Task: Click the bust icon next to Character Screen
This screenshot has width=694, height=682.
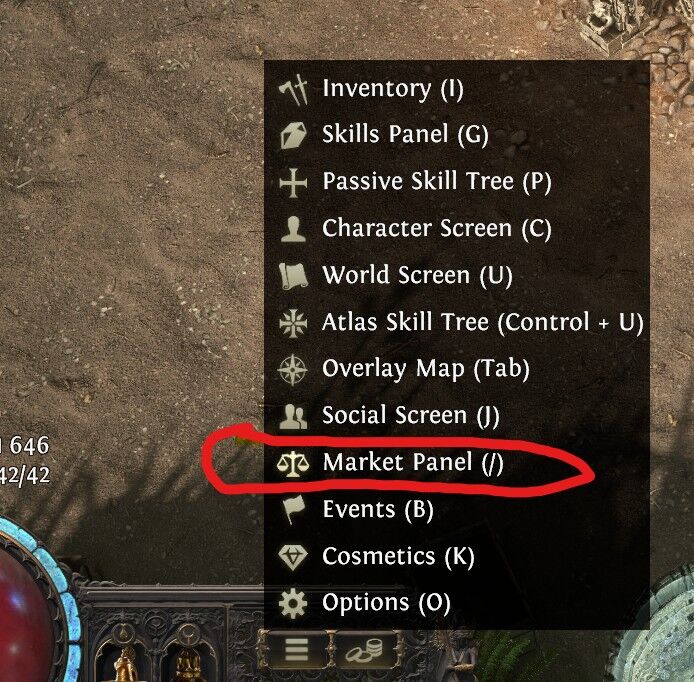Action: pyautogui.click(x=293, y=229)
